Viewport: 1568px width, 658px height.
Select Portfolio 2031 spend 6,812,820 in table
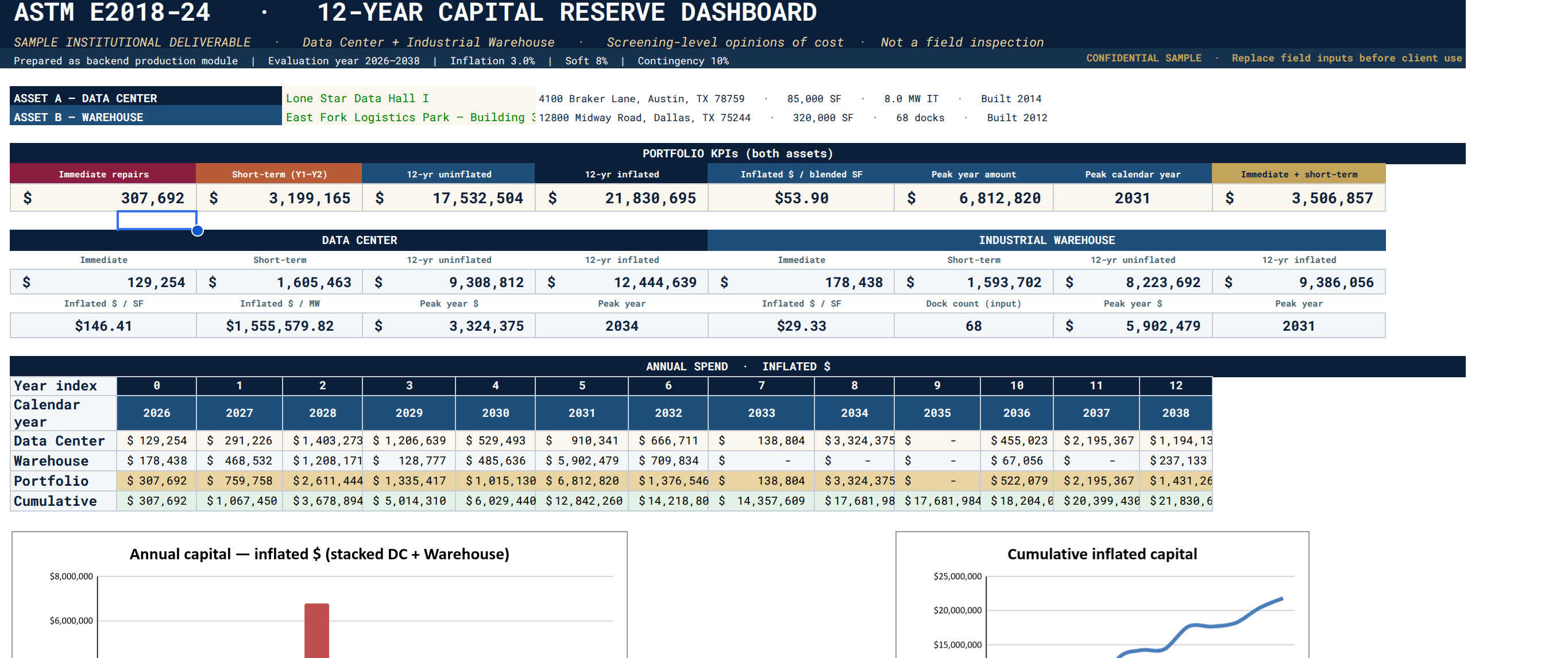(x=581, y=480)
